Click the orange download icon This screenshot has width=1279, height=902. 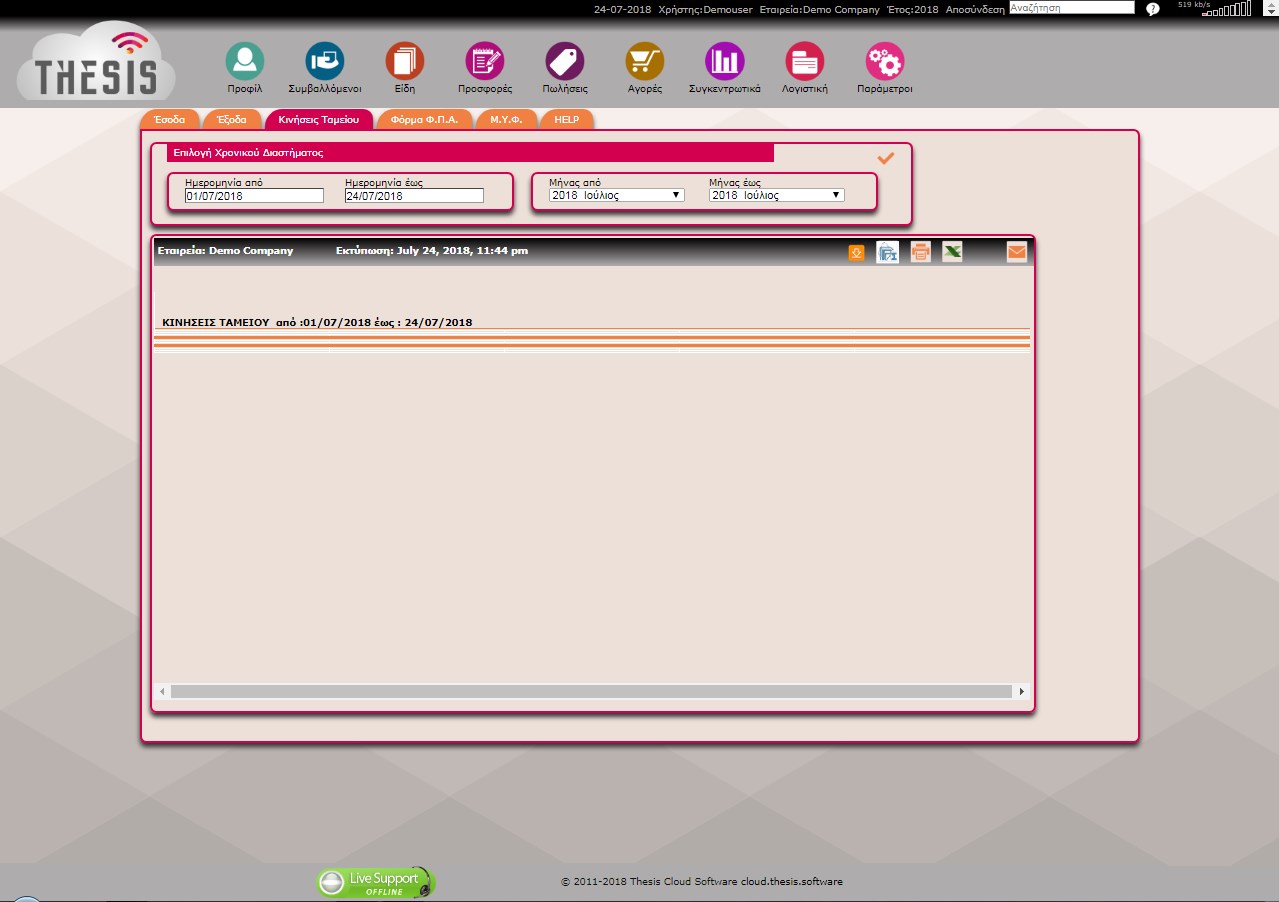tap(856, 253)
